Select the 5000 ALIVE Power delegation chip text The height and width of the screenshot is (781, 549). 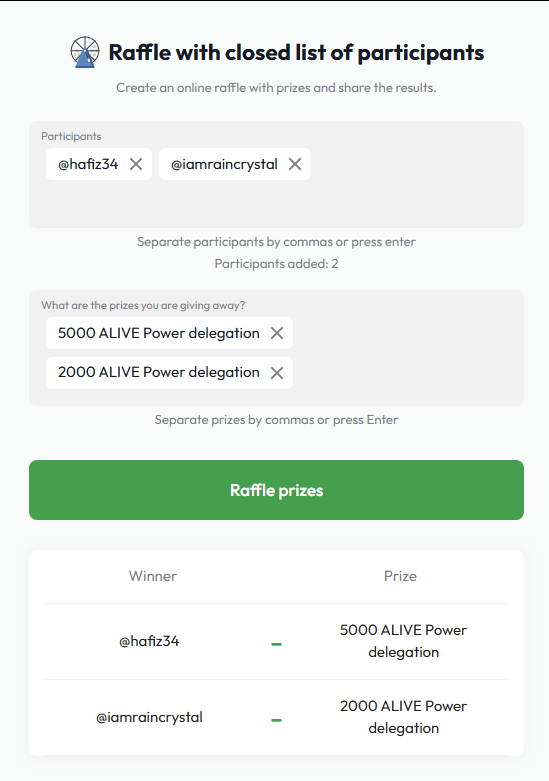158,333
